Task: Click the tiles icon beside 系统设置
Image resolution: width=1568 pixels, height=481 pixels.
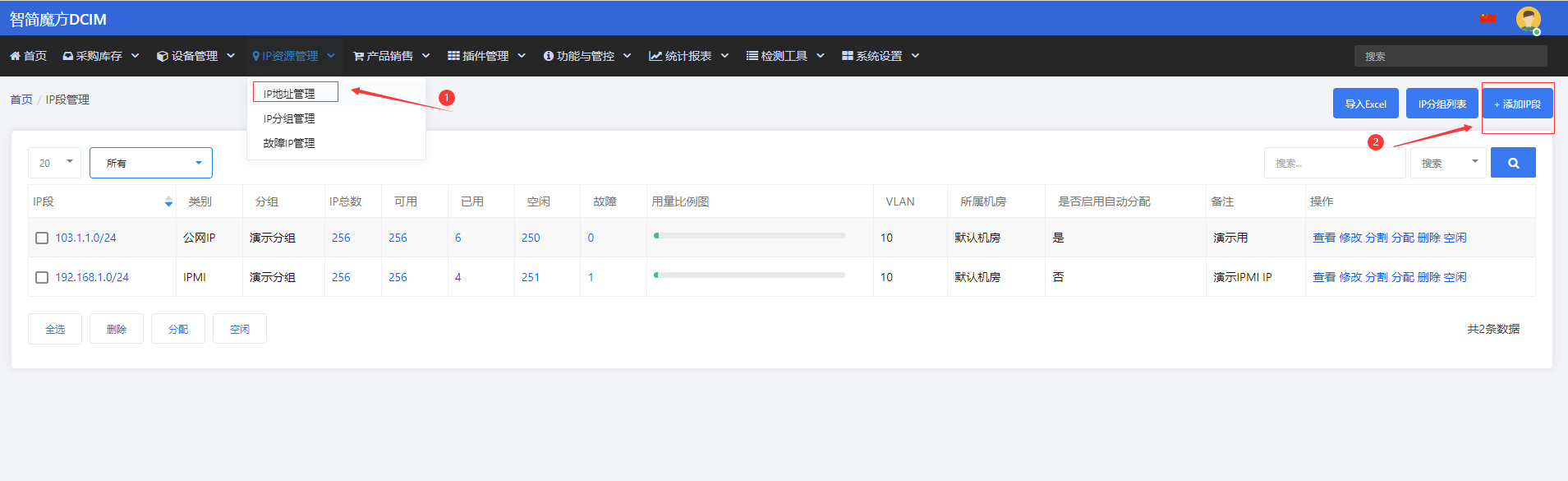Action: (x=847, y=56)
